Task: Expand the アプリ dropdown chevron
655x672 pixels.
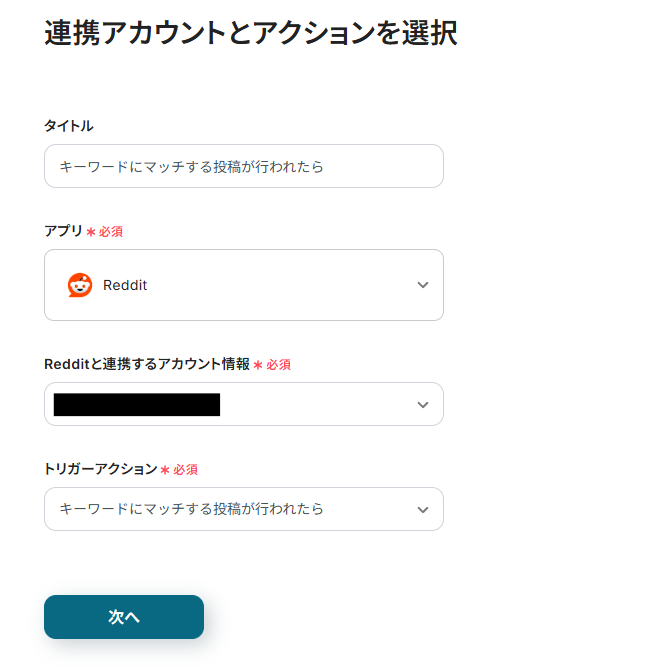Action: pos(423,285)
